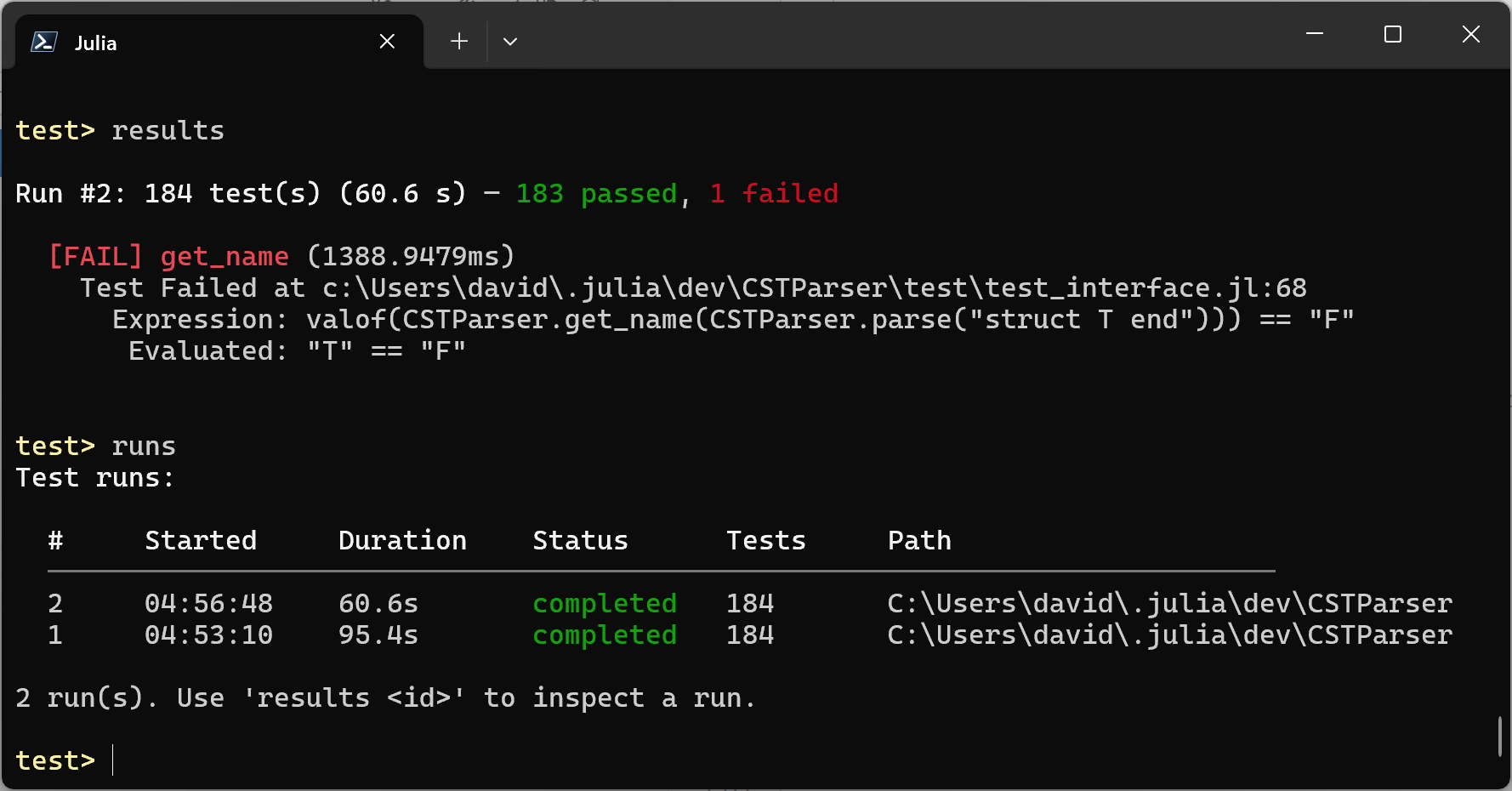Click the Duration column header
Screen dimensions: 1512x791
(402, 540)
